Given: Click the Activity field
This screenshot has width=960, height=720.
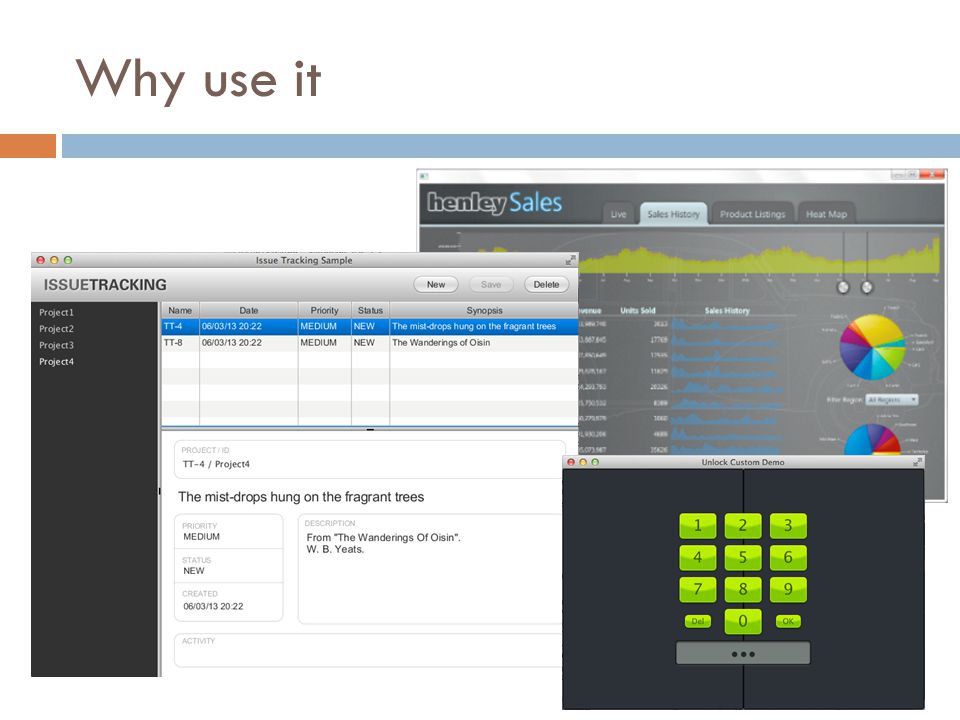Looking at the screenshot, I should (369, 650).
